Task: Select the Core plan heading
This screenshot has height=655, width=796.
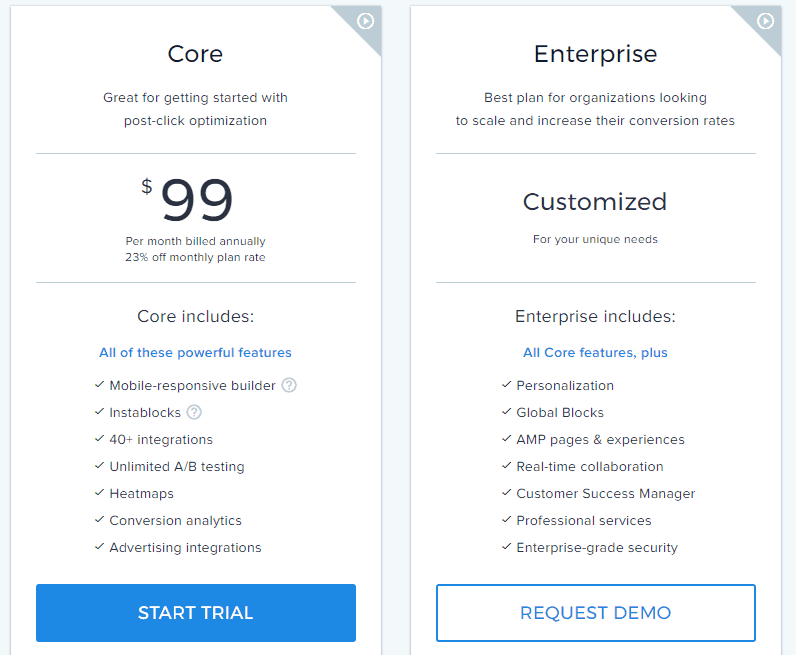Action: coord(196,53)
